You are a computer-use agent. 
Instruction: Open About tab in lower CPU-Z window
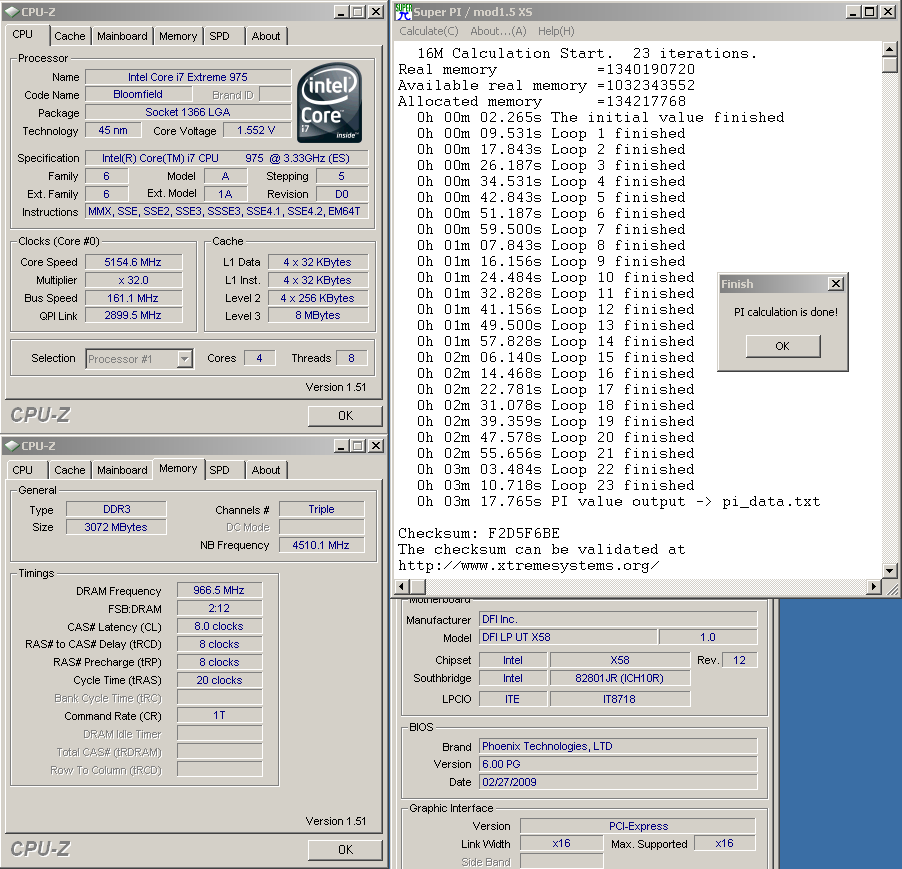coord(266,470)
